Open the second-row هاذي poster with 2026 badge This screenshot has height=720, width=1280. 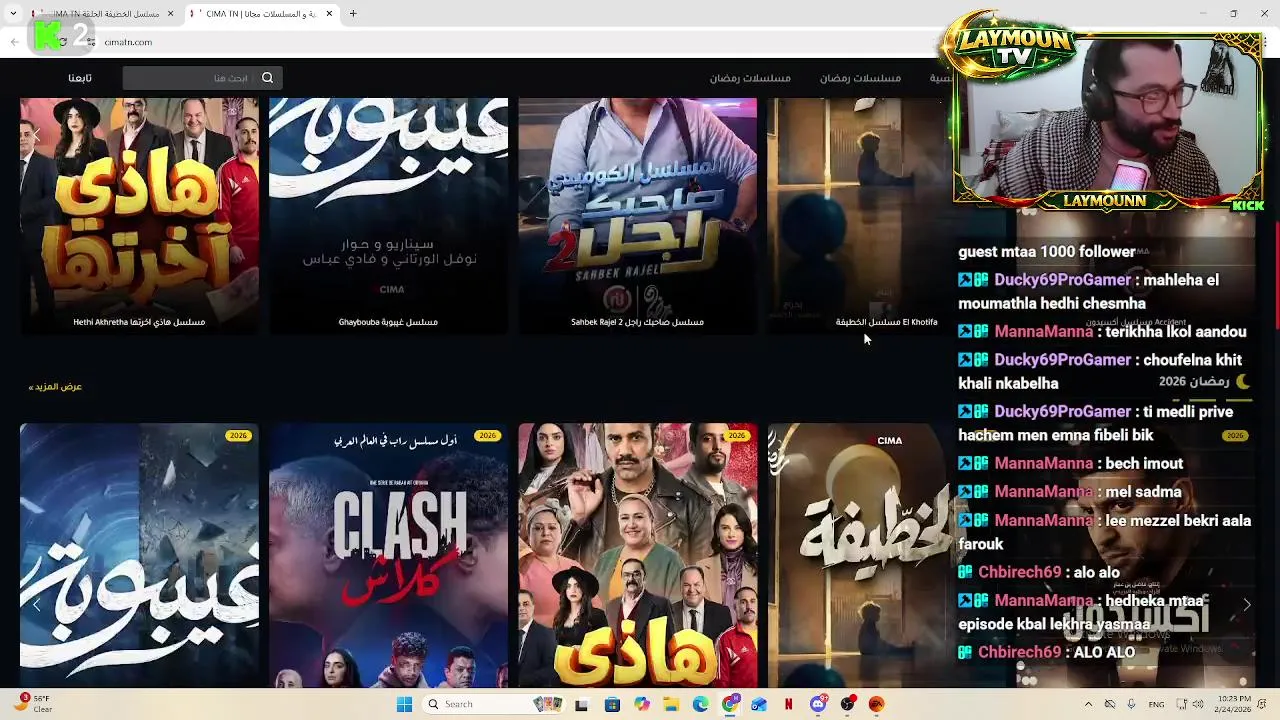point(638,555)
